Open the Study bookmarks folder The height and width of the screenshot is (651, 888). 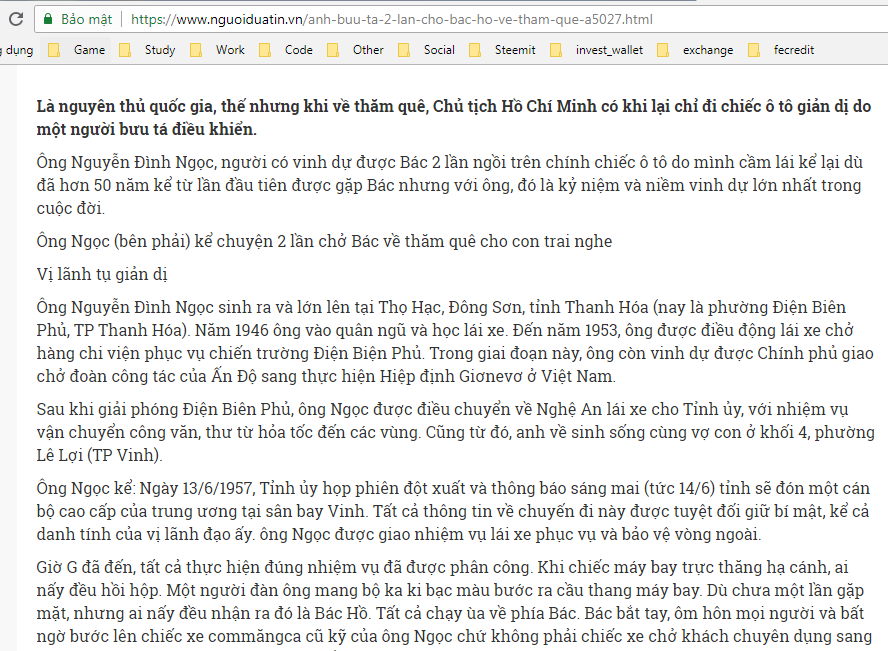[147, 50]
